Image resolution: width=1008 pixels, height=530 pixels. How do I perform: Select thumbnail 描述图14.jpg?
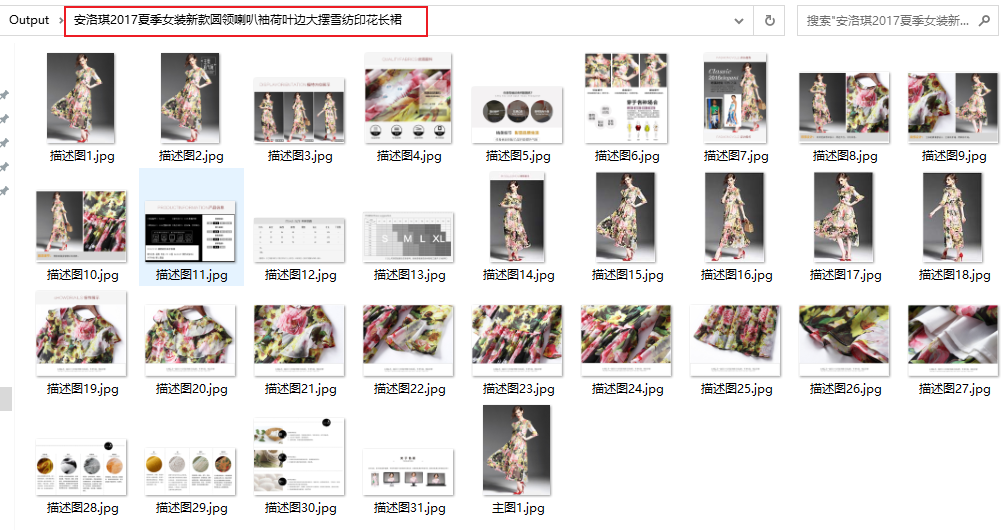point(517,217)
